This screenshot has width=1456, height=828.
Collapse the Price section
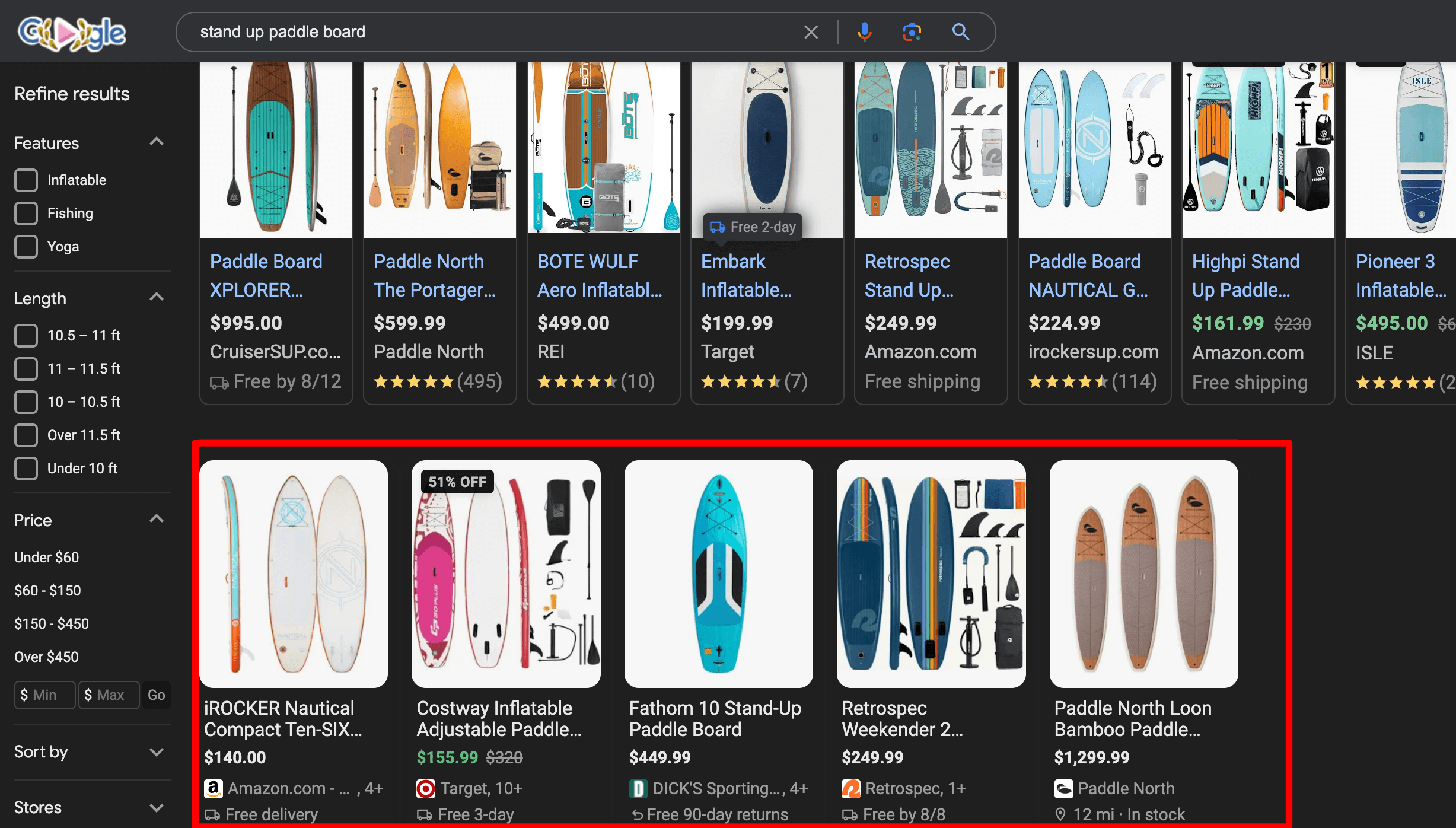pyautogui.click(x=157, y=518)
